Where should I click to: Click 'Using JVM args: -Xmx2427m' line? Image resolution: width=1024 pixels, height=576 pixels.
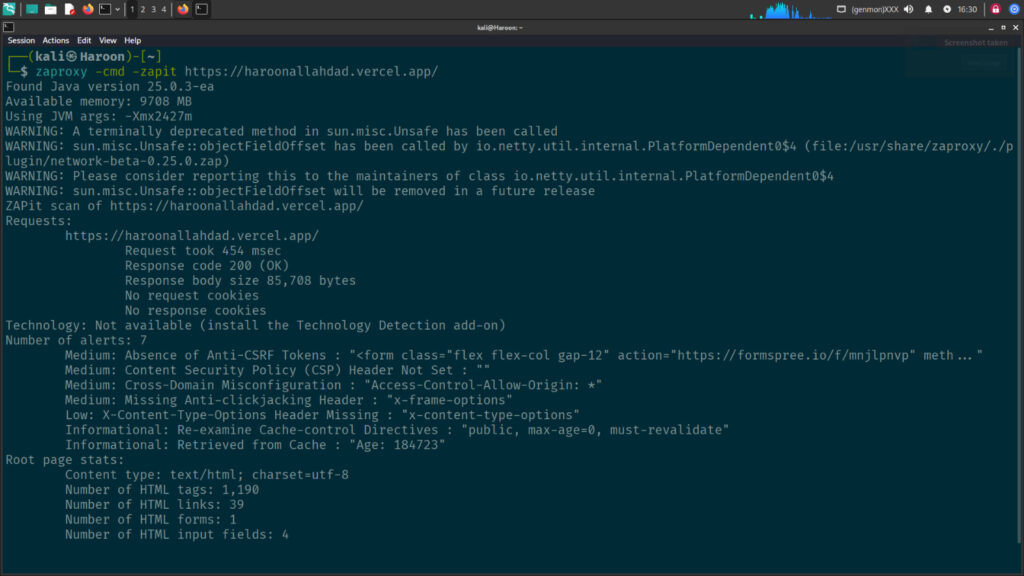pos(99,116)
